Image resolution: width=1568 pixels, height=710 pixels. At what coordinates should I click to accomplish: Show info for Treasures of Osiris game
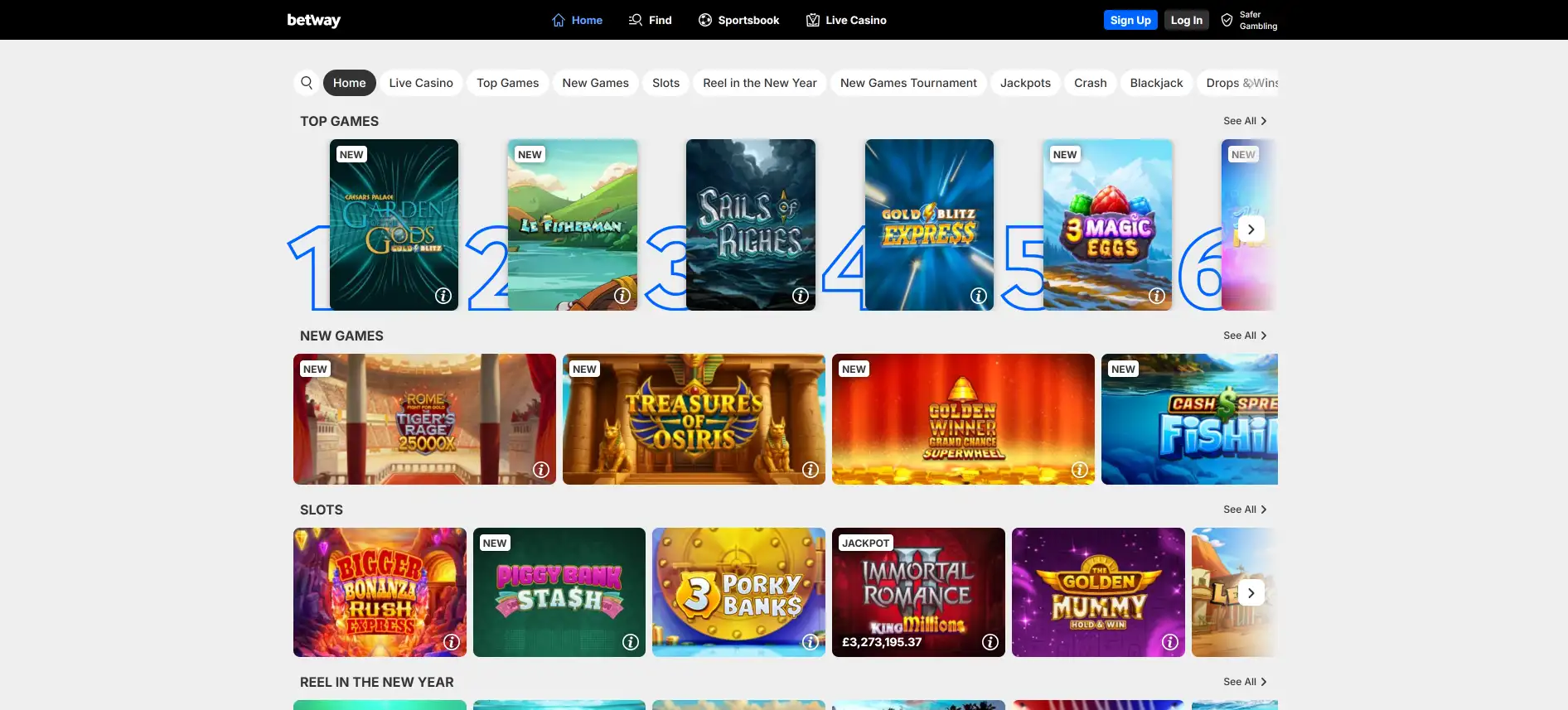pos(811,470)
